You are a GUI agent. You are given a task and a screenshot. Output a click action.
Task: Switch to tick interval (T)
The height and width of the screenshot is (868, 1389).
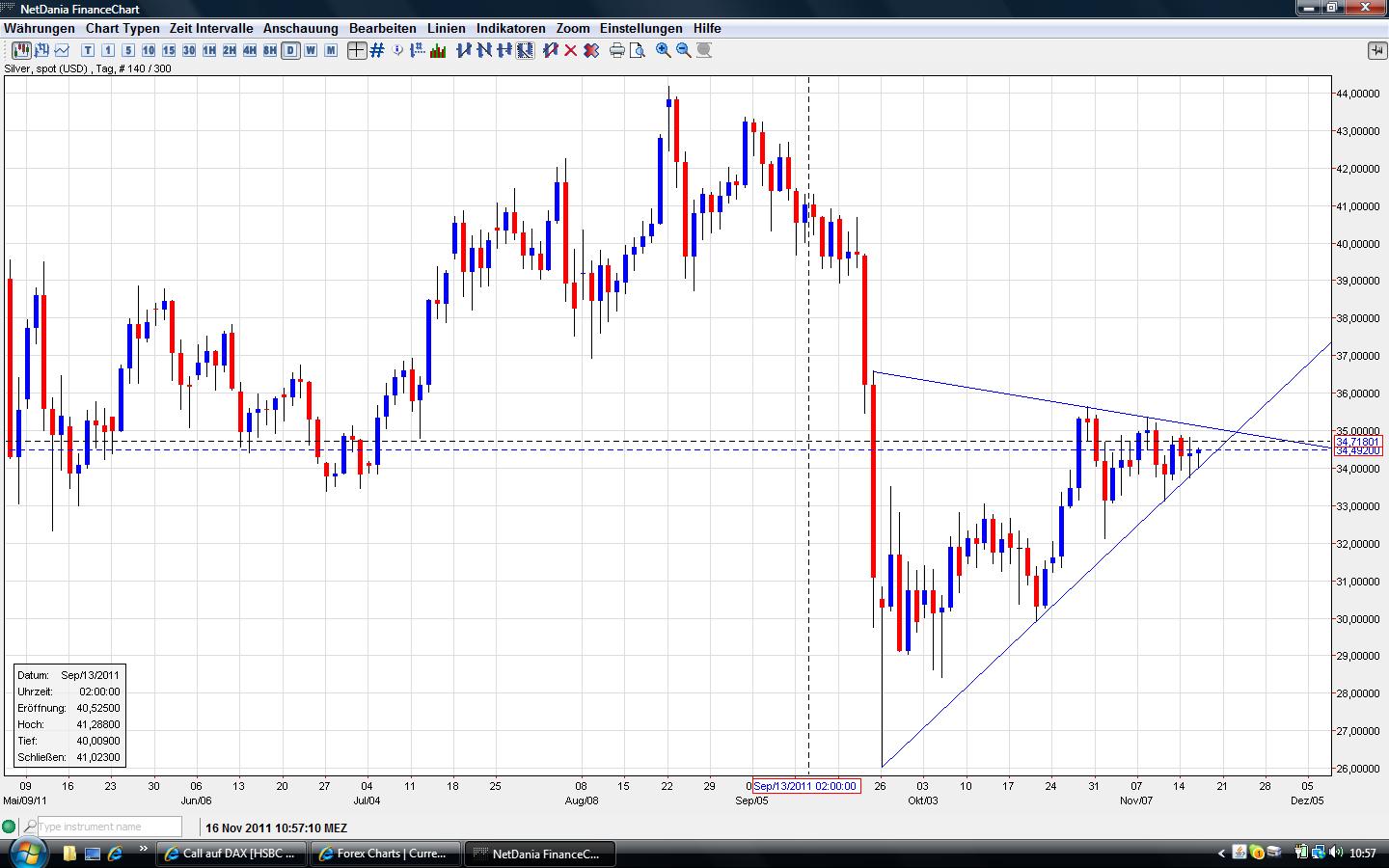(x=88, y=50)
